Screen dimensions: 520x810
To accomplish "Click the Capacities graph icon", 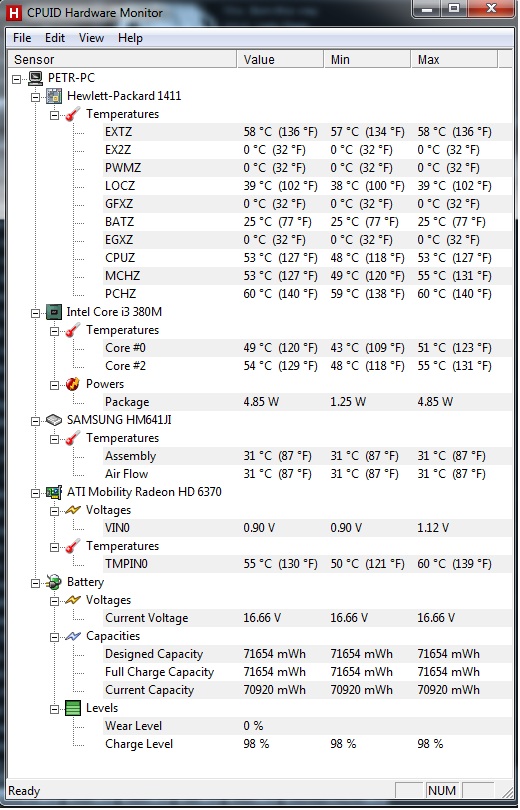I will pos(73,636).
